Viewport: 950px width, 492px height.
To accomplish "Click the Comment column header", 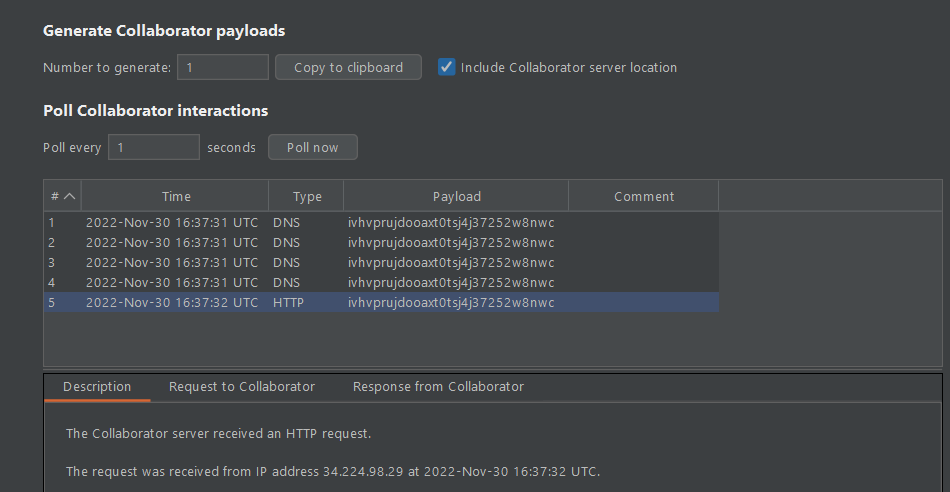I will [644, 196].
